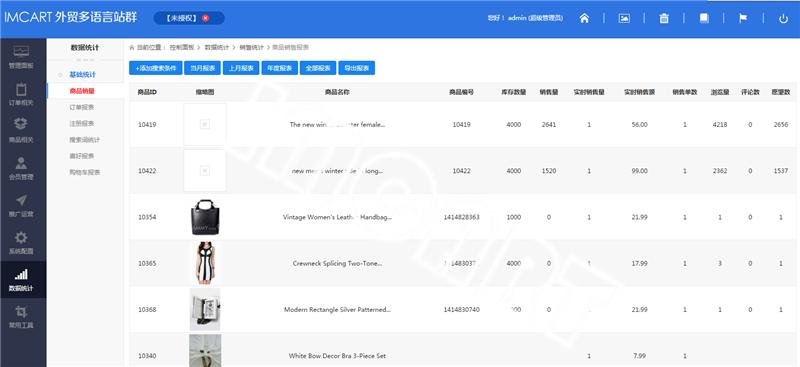The image size is (800, 367).
Task: Click the image gallery icon in header
Action: coord(624,18)
